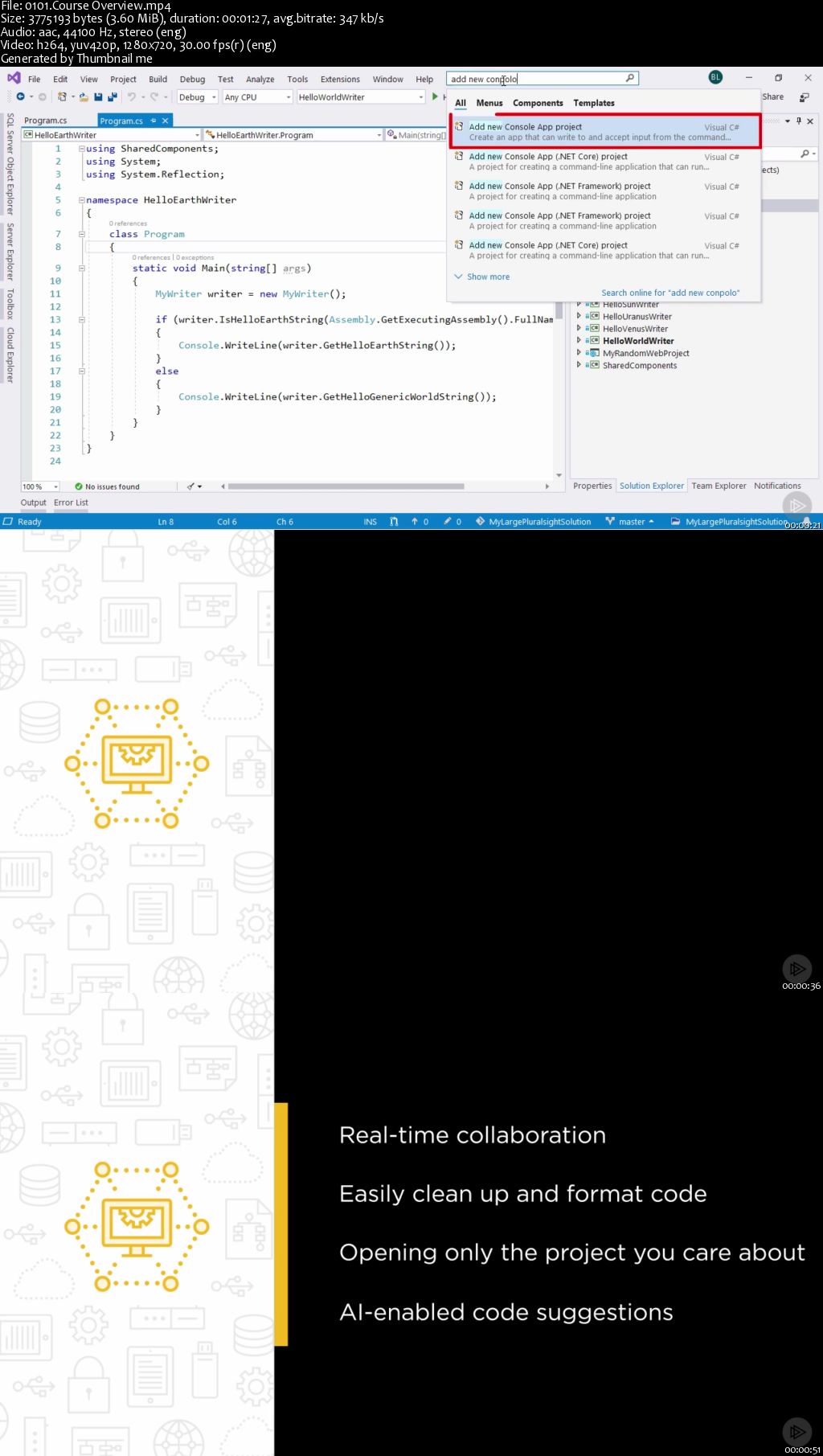Screen dimensions: 823x1456
Task: Switch to the inactive Program.cs tab
Action: [46, 121]
